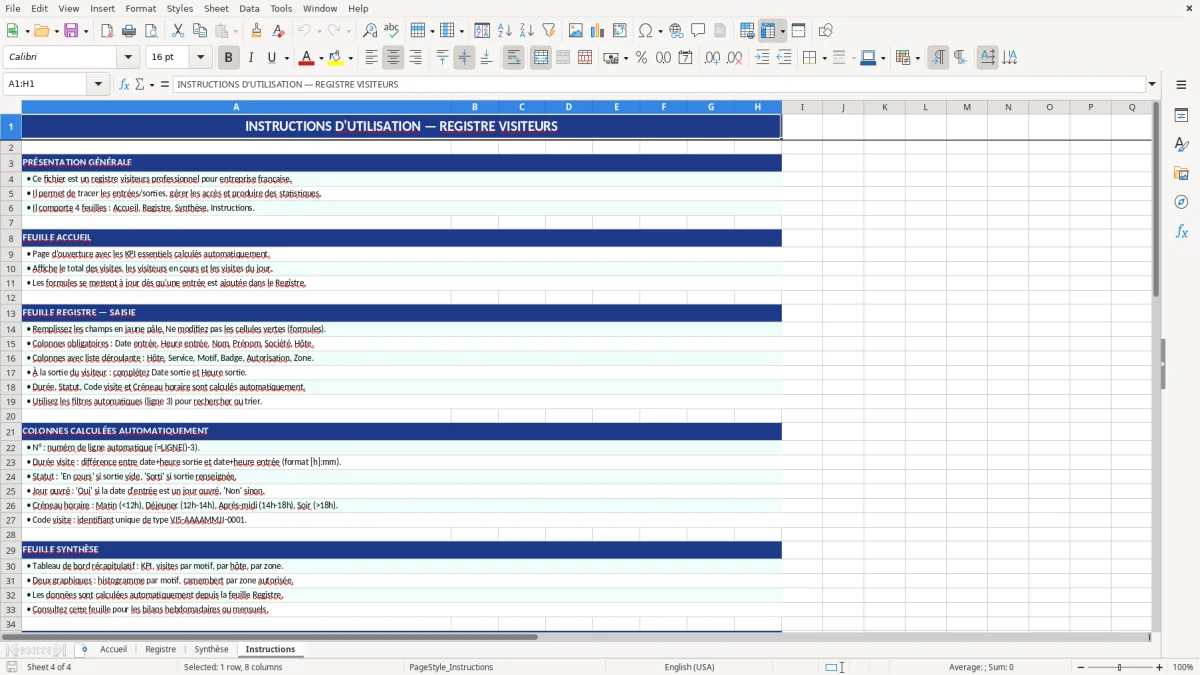Viewport: 1200px width, 675px height.
Task: Toggle Wrap Text
Action: pos(514,58)
